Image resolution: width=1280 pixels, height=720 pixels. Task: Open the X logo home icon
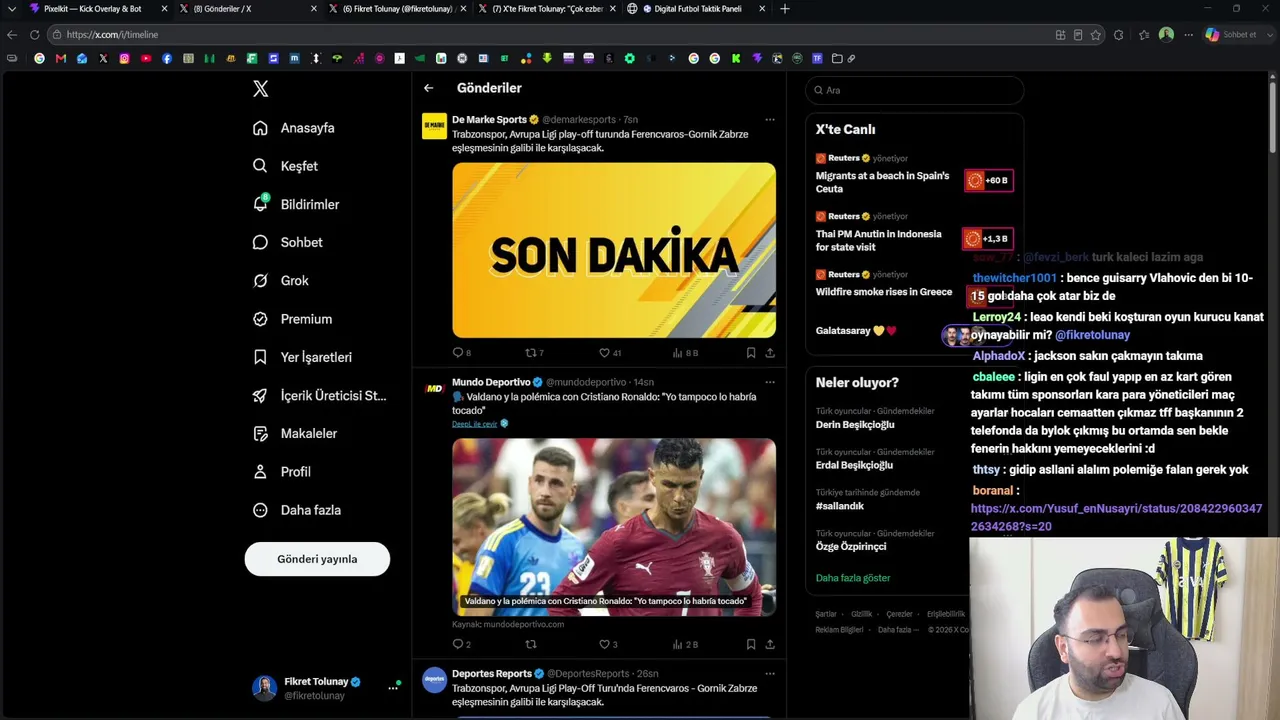tap(261, 89)
